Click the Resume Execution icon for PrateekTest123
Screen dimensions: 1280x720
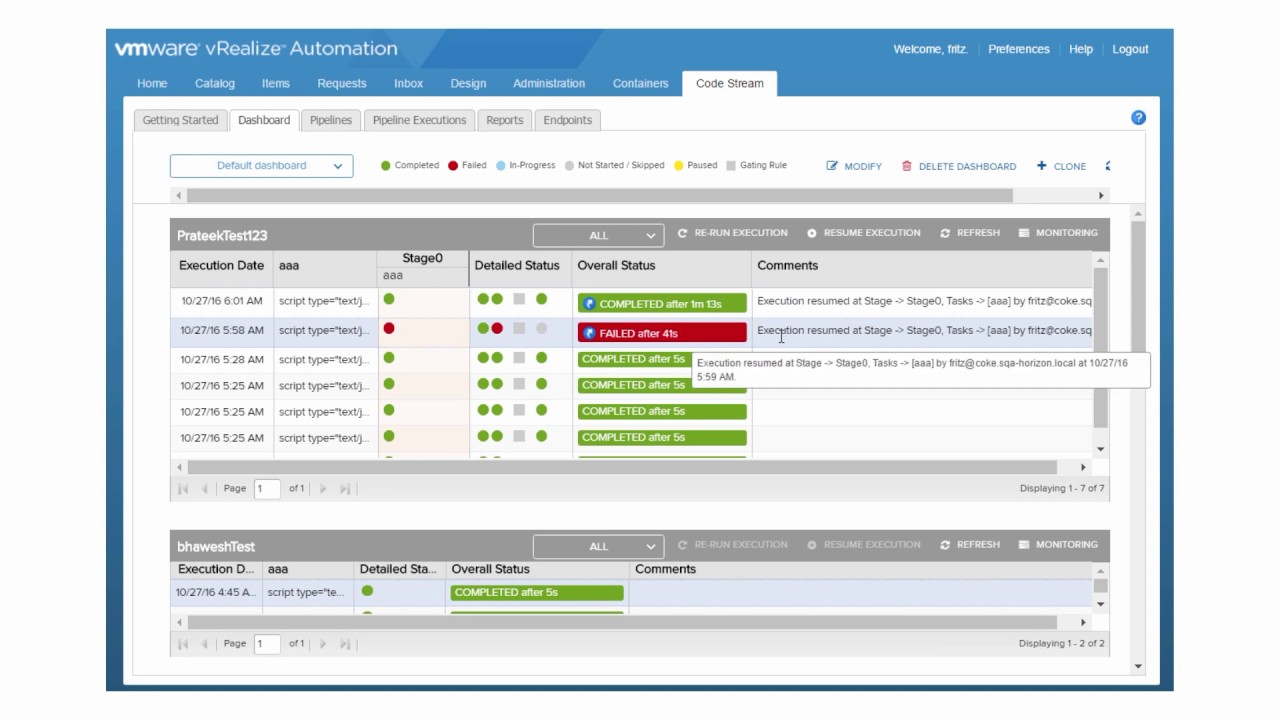point(811,232)
